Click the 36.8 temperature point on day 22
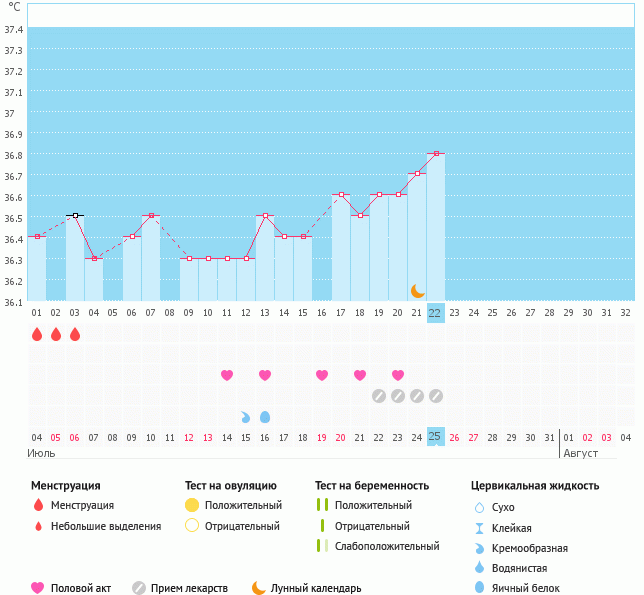This screenshot has width=644, height=595. coord(436,153)
